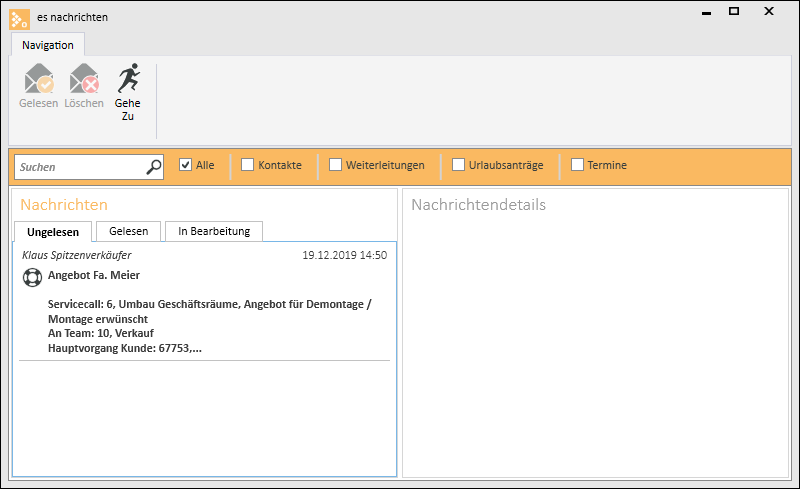Screen dimensions: 800x489
Task: Click the magnifier search icon
Action: (154, 167)
